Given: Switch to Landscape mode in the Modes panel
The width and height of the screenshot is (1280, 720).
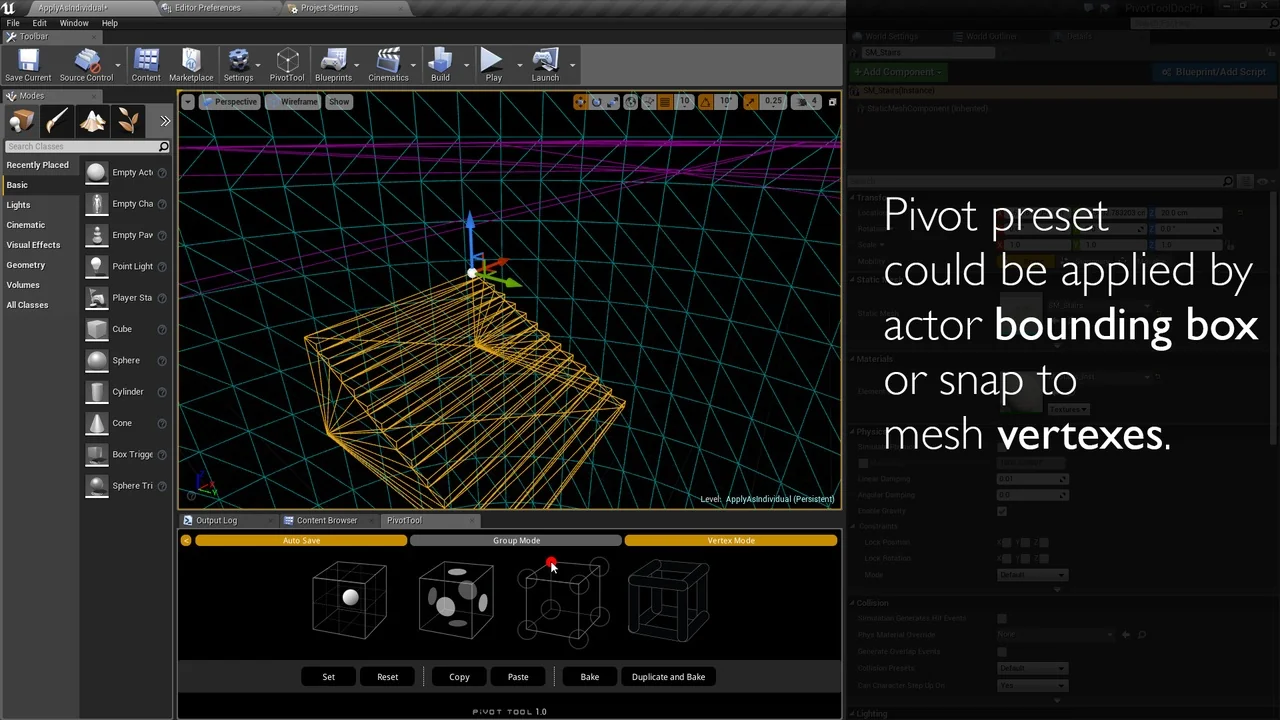Looking at the screenshot, I should pyautogui.click(x=92, y=120).
